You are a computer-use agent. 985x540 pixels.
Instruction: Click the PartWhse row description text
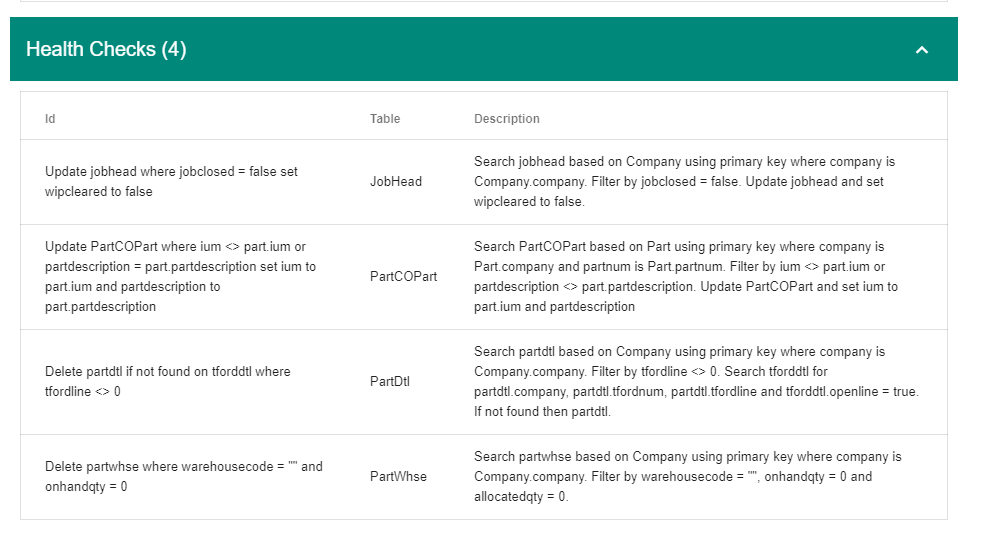687,477
